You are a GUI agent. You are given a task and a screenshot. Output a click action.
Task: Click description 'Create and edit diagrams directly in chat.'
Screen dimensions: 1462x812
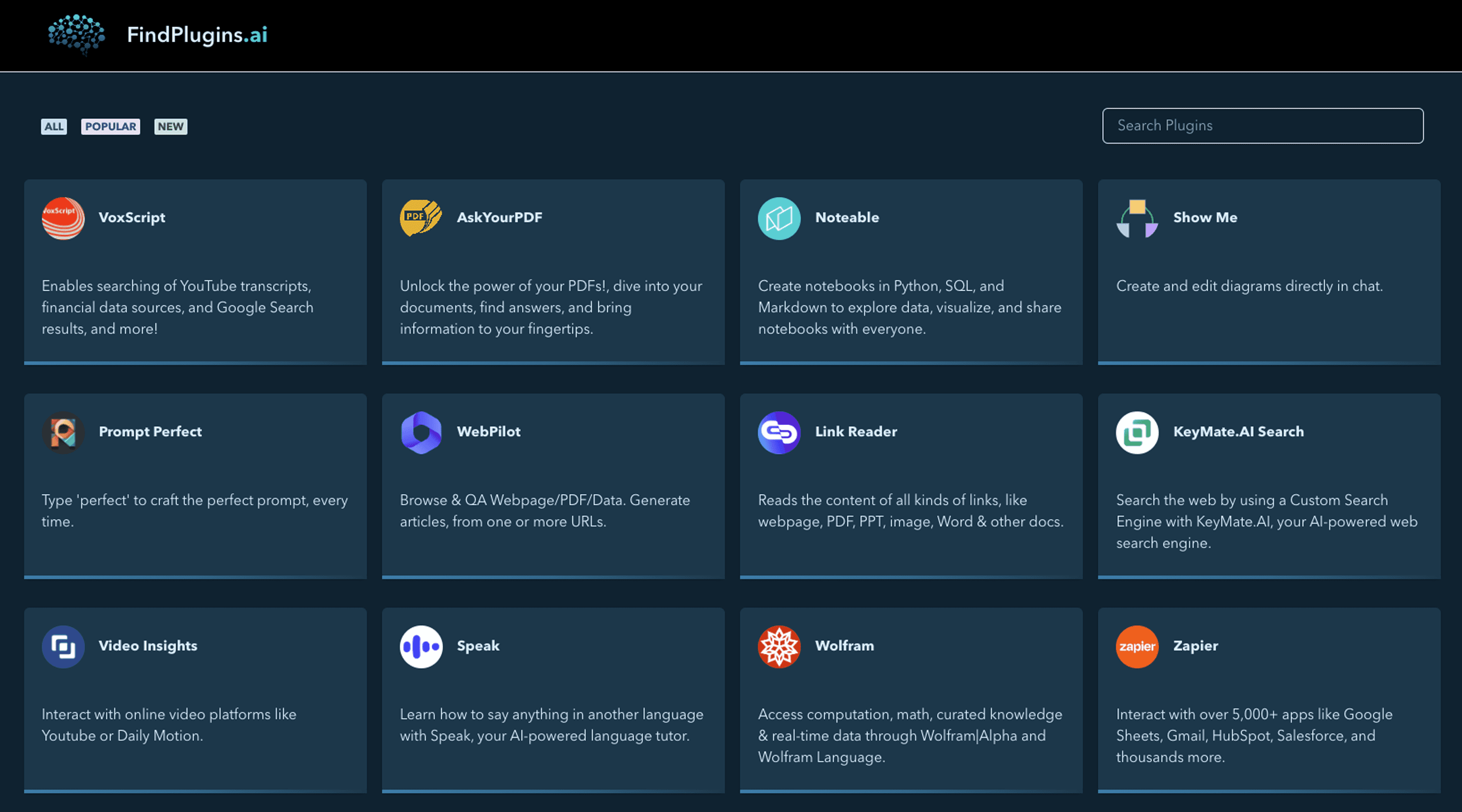pos(1249,286)
